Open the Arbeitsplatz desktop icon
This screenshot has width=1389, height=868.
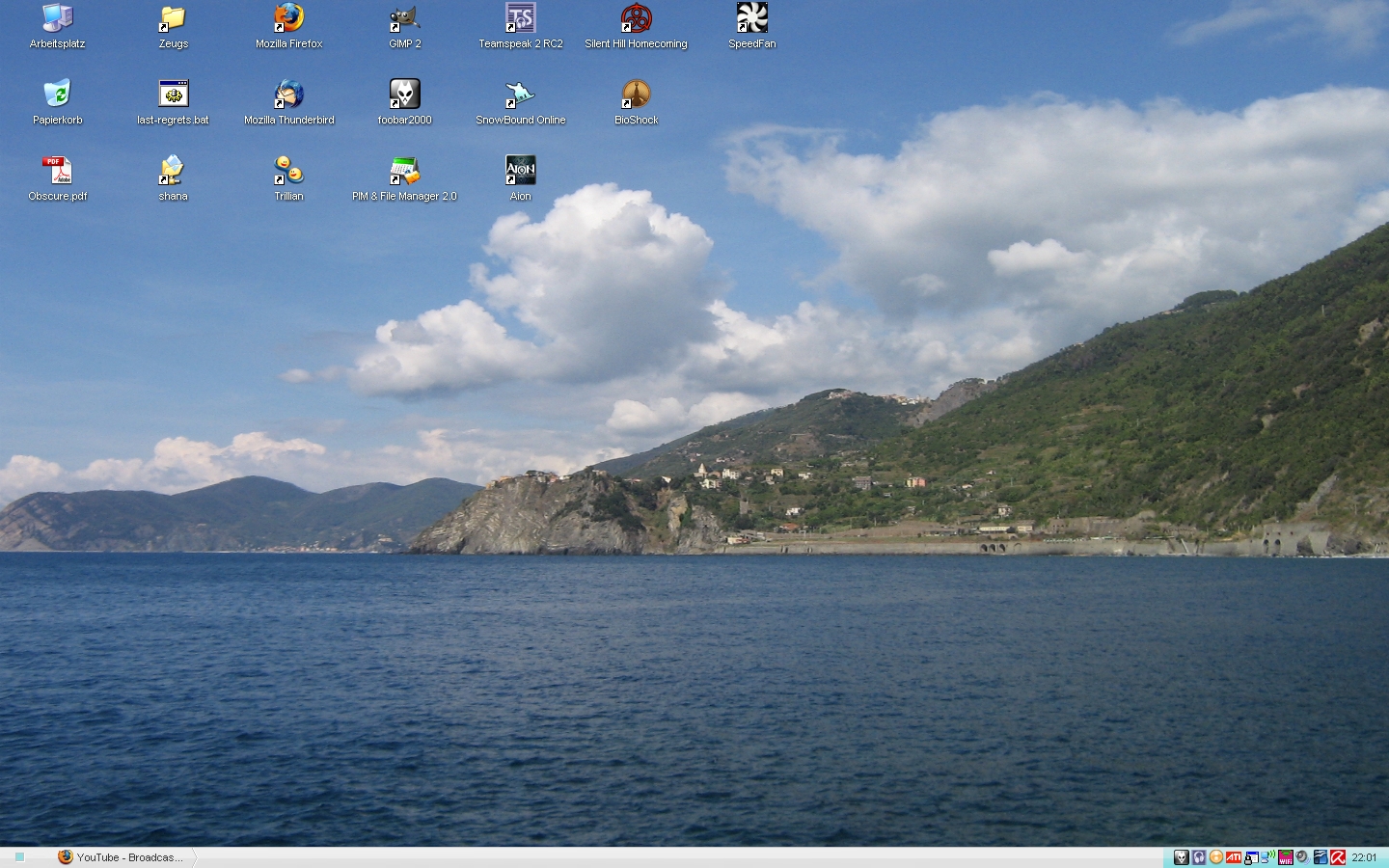click(x=58, y=18)
